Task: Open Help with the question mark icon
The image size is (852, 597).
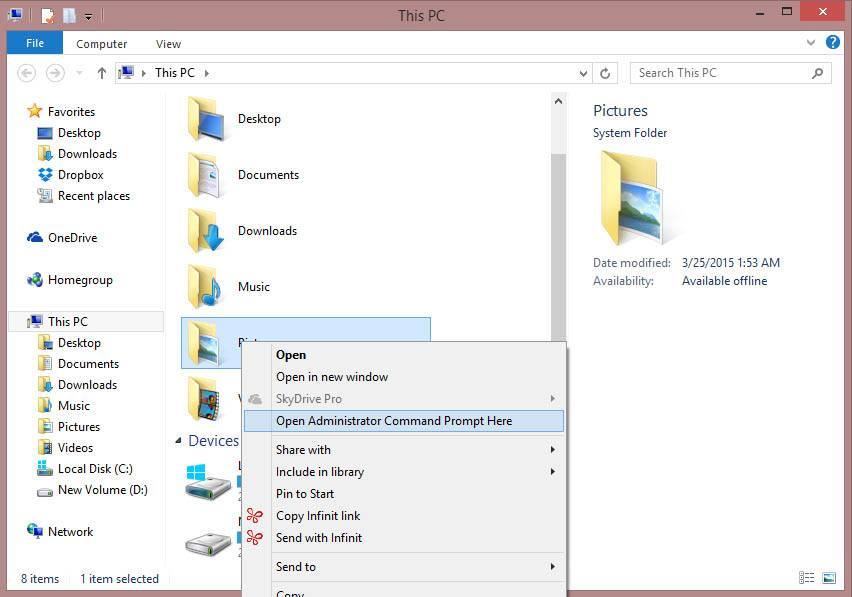Action: point(833,42)
